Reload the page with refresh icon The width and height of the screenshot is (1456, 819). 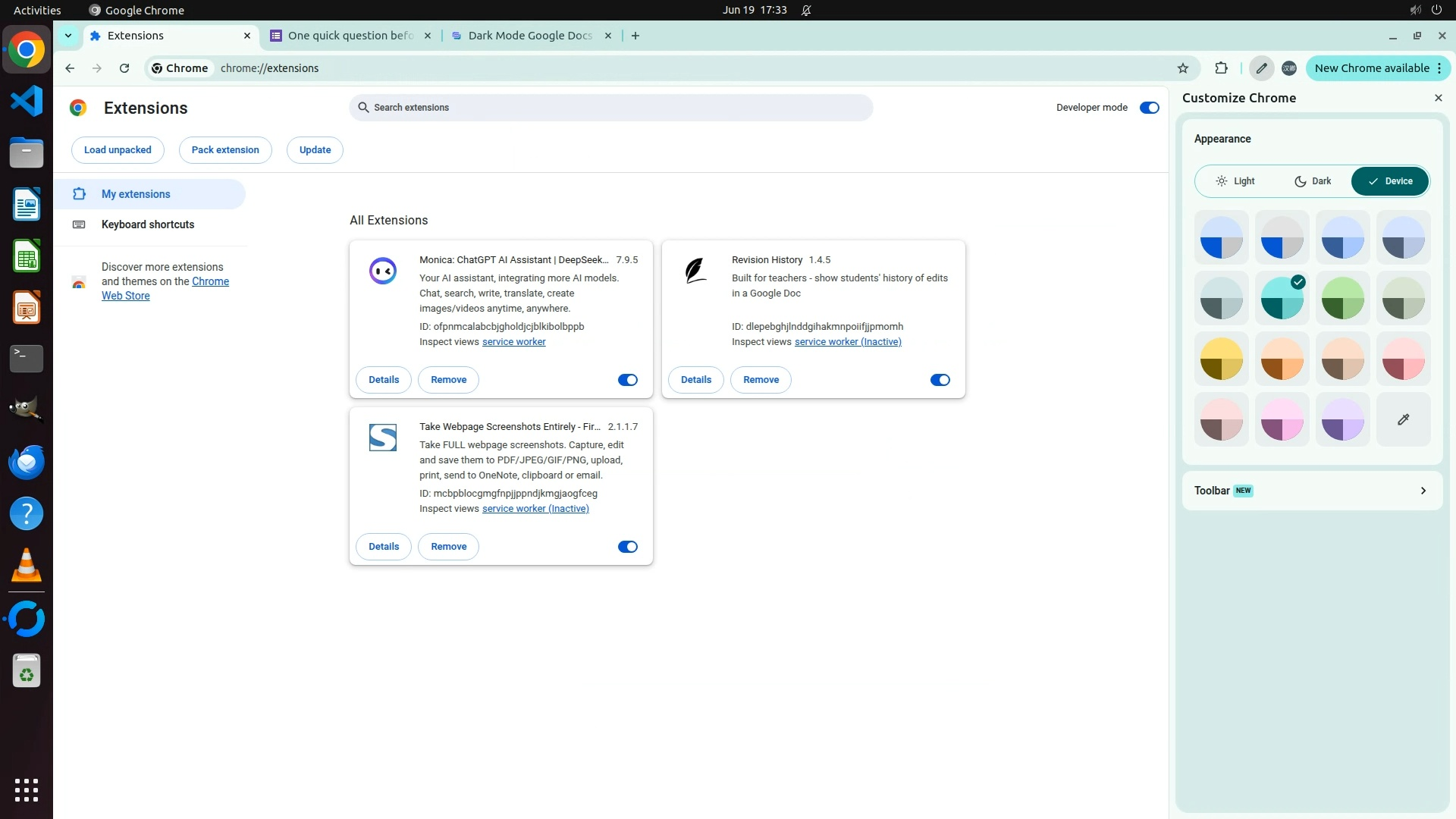point(124,68)
